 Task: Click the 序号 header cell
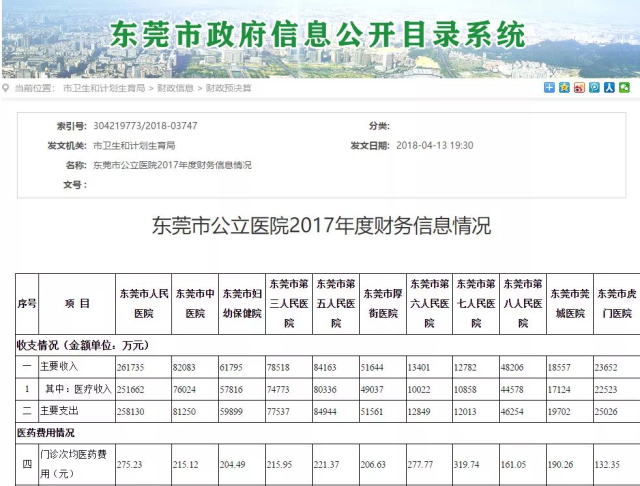tap(27, 304)
